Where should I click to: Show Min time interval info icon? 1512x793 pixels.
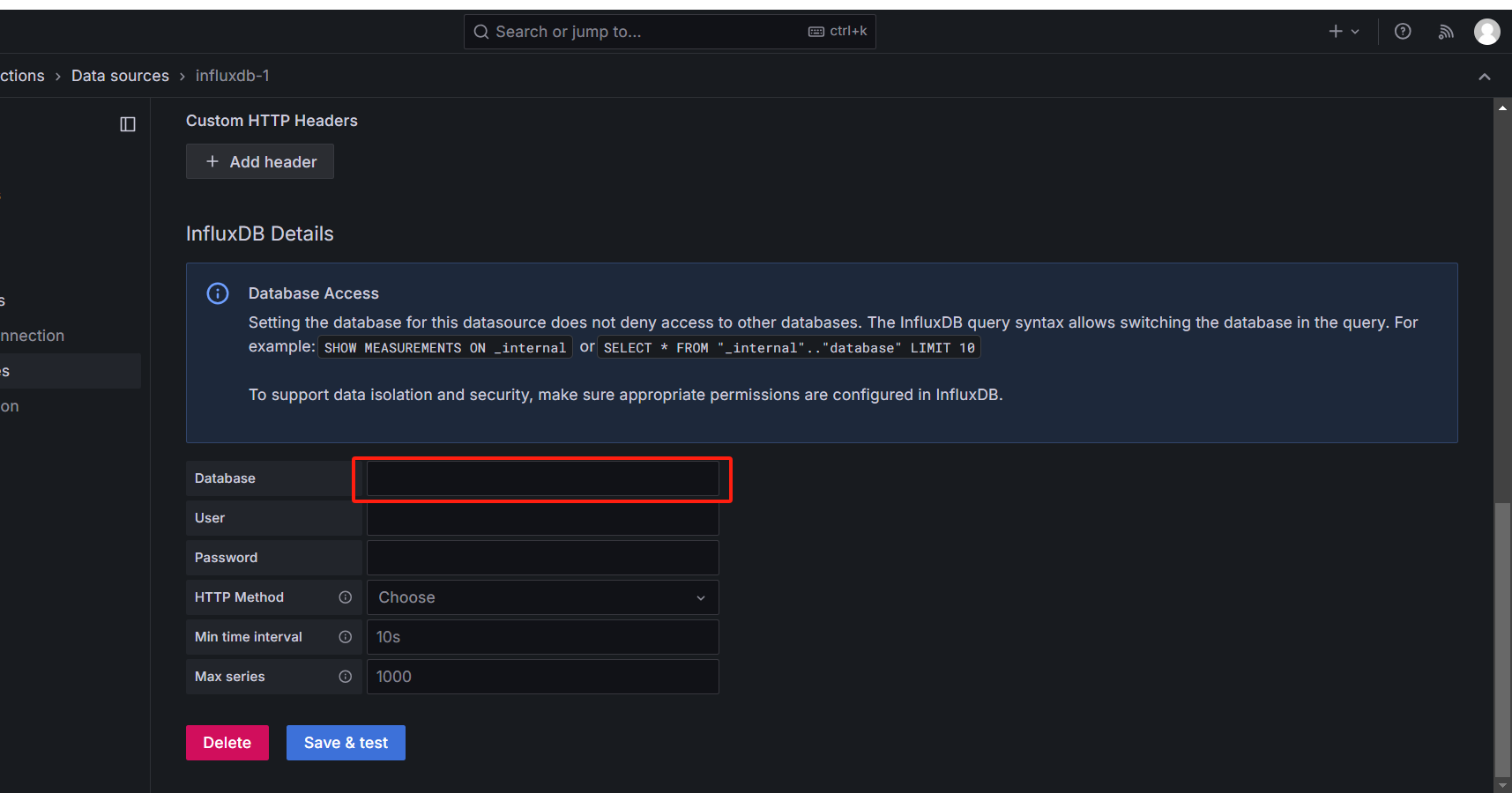(x=346, y=637)
